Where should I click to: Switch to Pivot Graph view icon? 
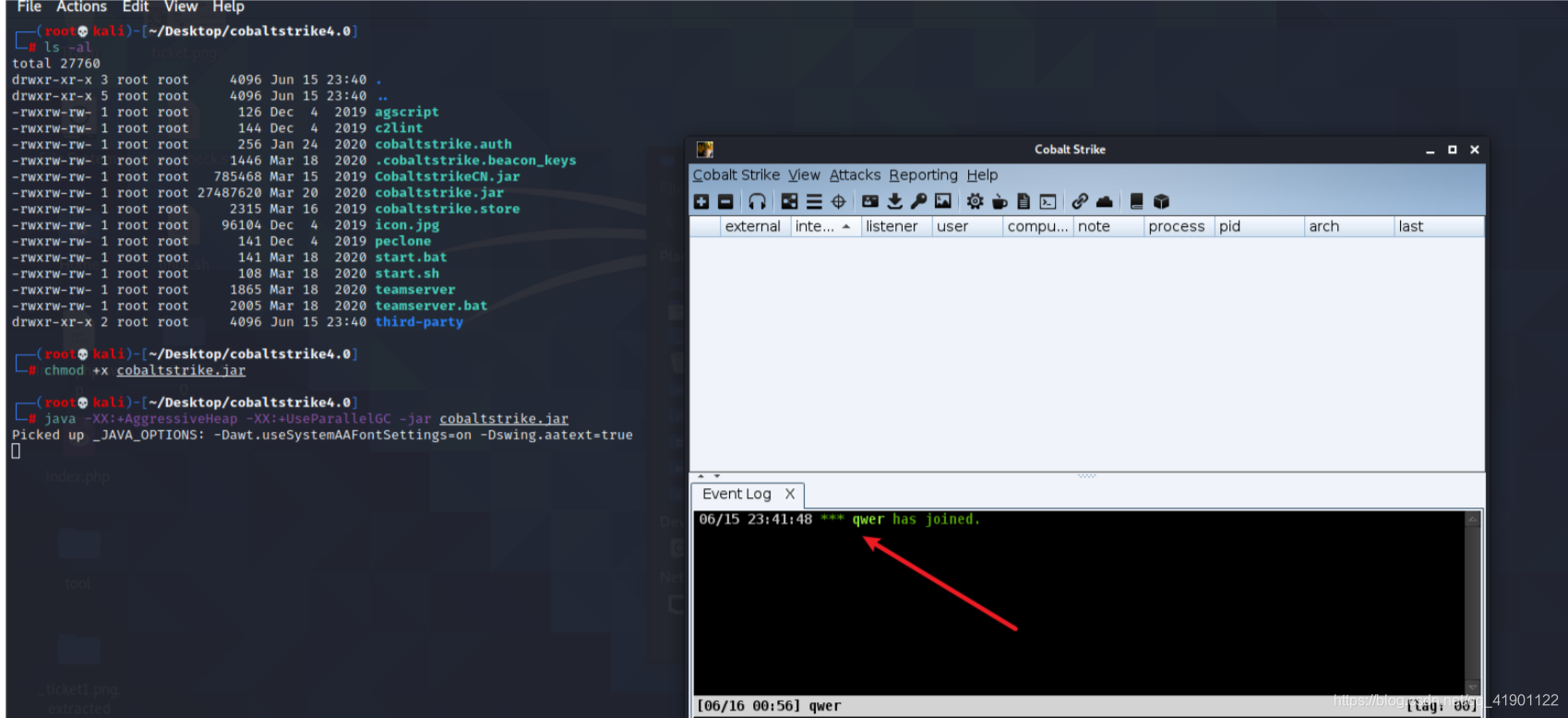tap(789, 201)
